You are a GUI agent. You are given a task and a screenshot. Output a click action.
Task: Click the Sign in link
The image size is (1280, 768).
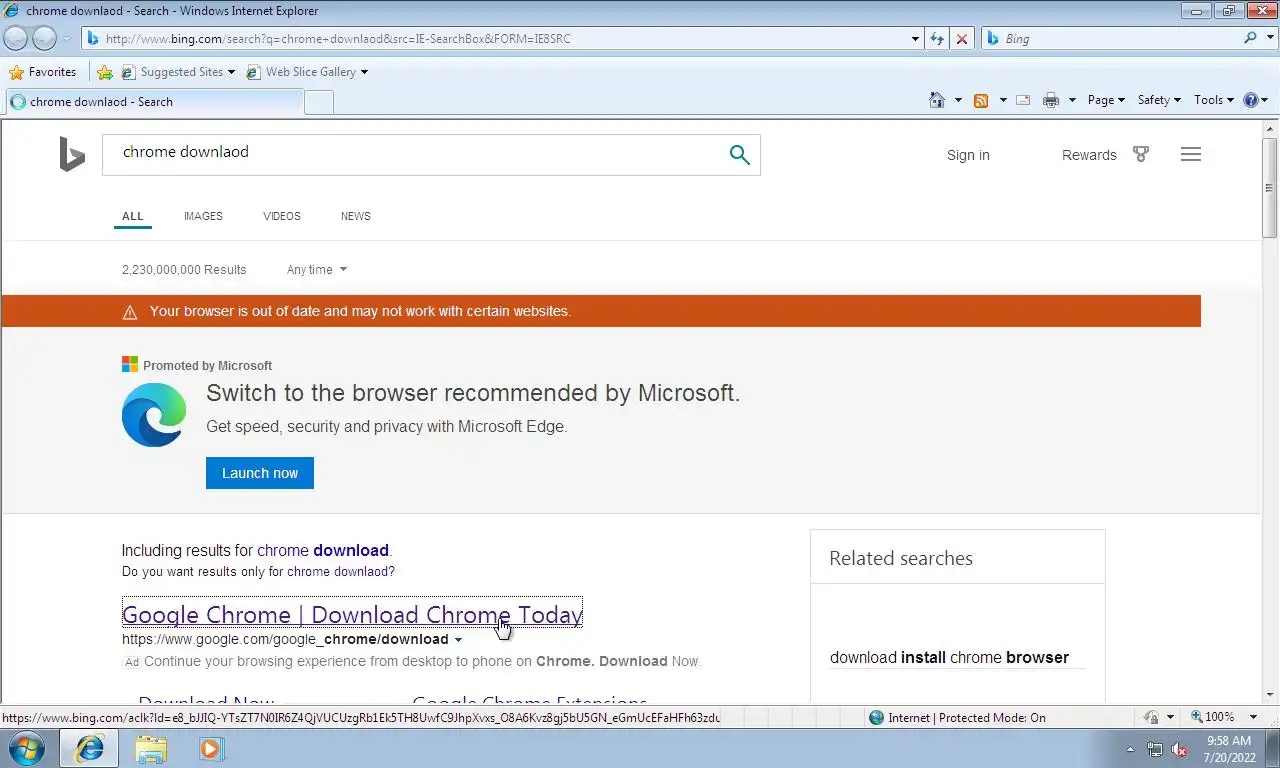[x=968, y=155]
